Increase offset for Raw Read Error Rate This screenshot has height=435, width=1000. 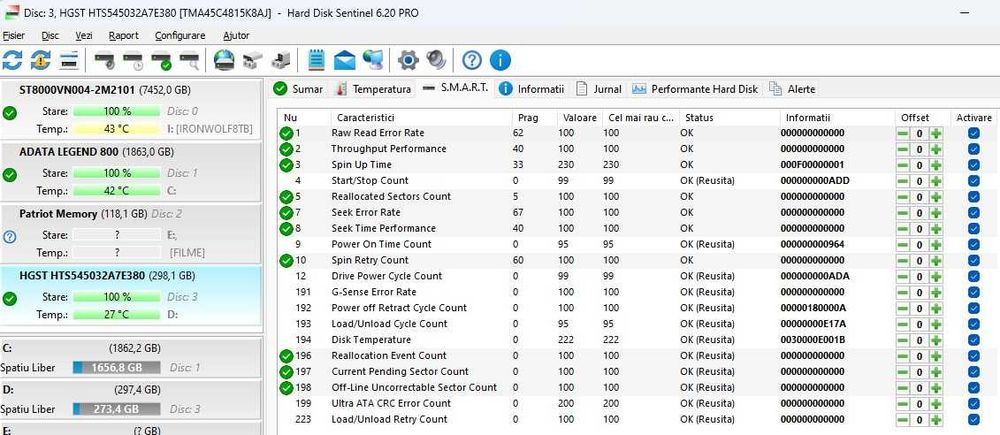point(936,133)
